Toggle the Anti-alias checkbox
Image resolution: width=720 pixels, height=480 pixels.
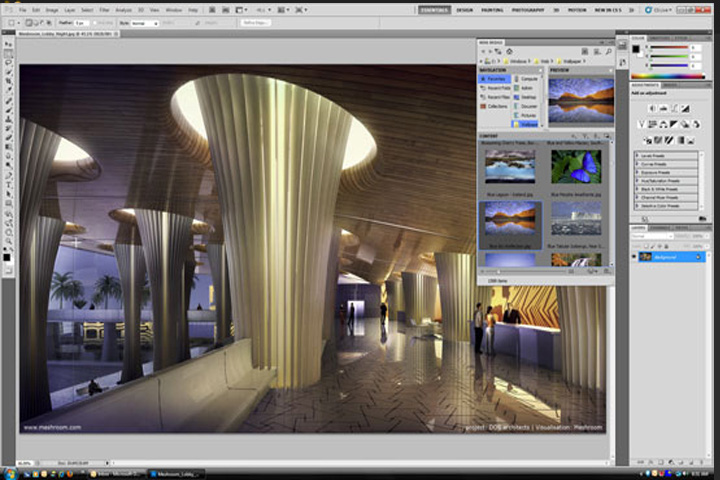(96, 23)
